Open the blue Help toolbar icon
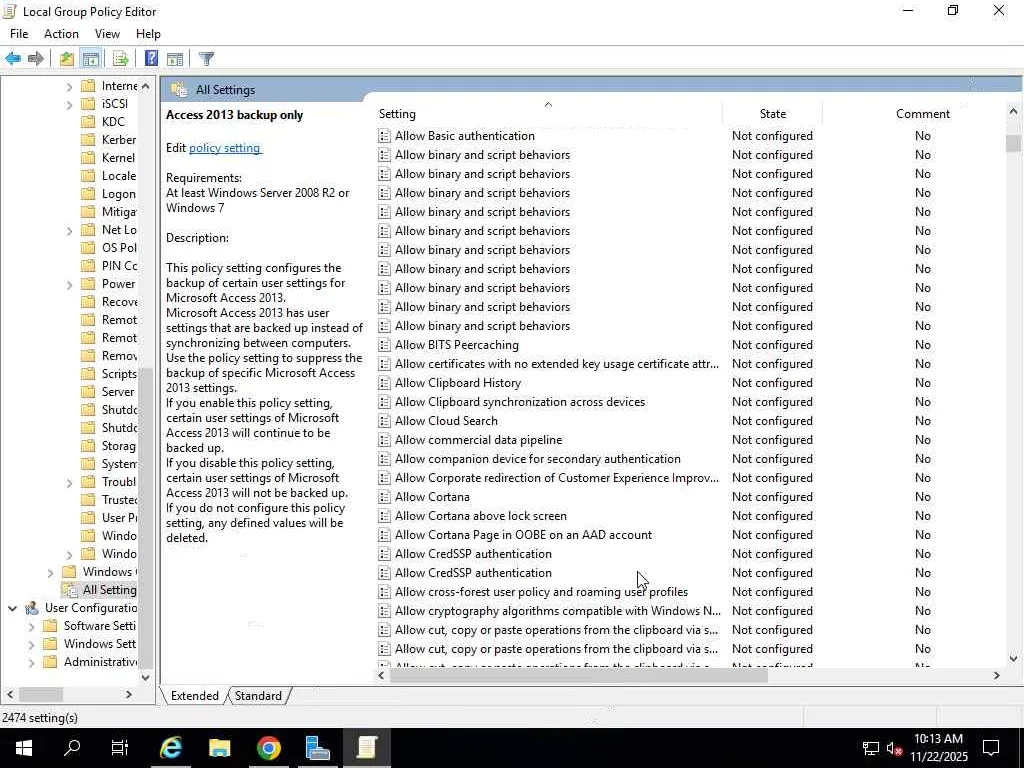The image size is (1024, 768). tap(151, 59)
